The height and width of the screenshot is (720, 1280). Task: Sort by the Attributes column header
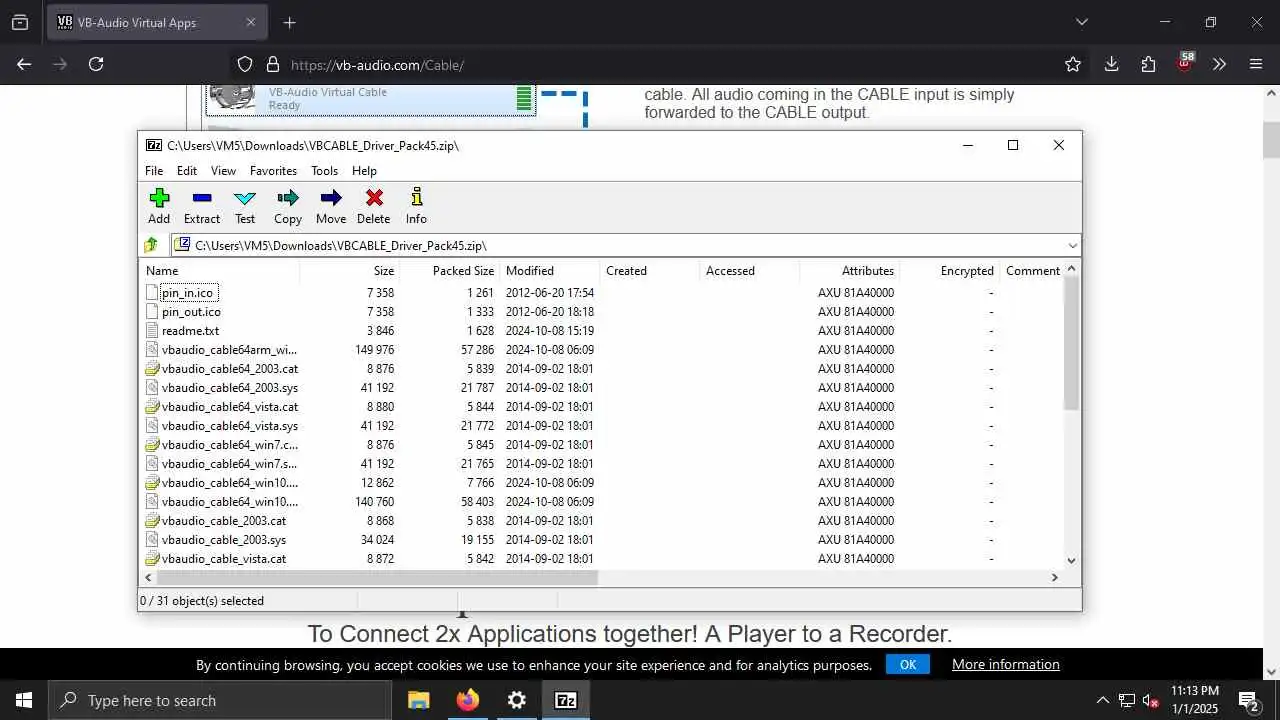(x=850, y=271)
